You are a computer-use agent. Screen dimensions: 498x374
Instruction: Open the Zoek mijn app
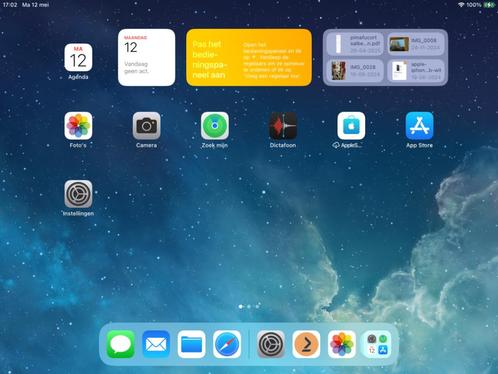point(215,126)
